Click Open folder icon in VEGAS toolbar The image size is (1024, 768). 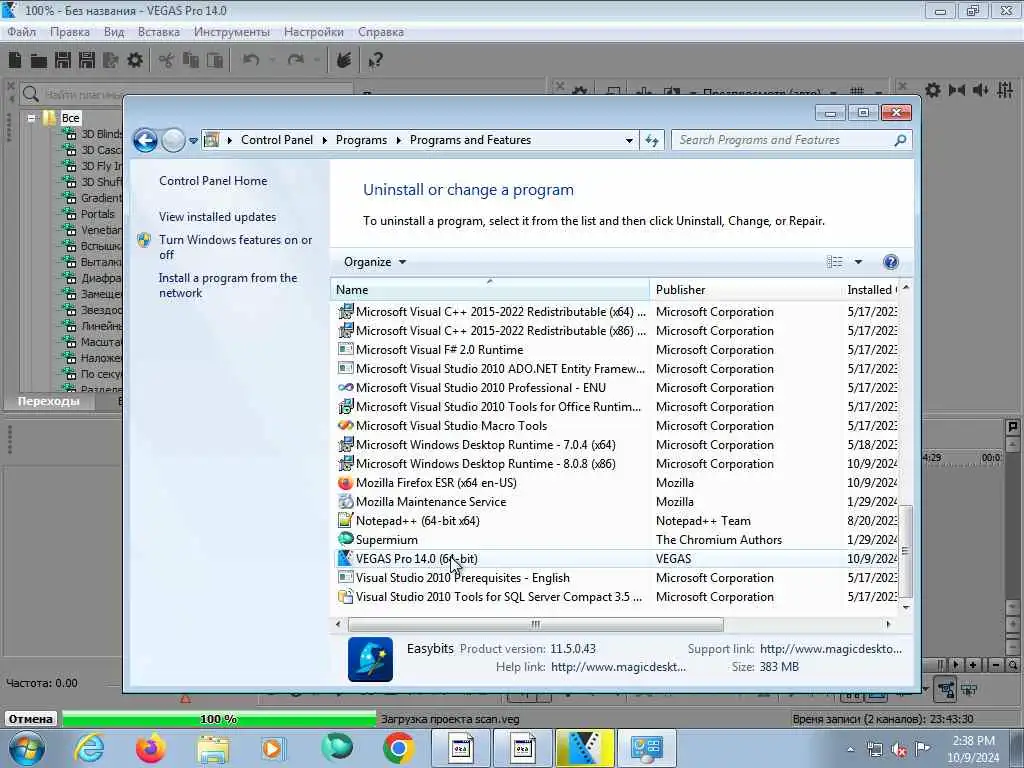point(39,61)
